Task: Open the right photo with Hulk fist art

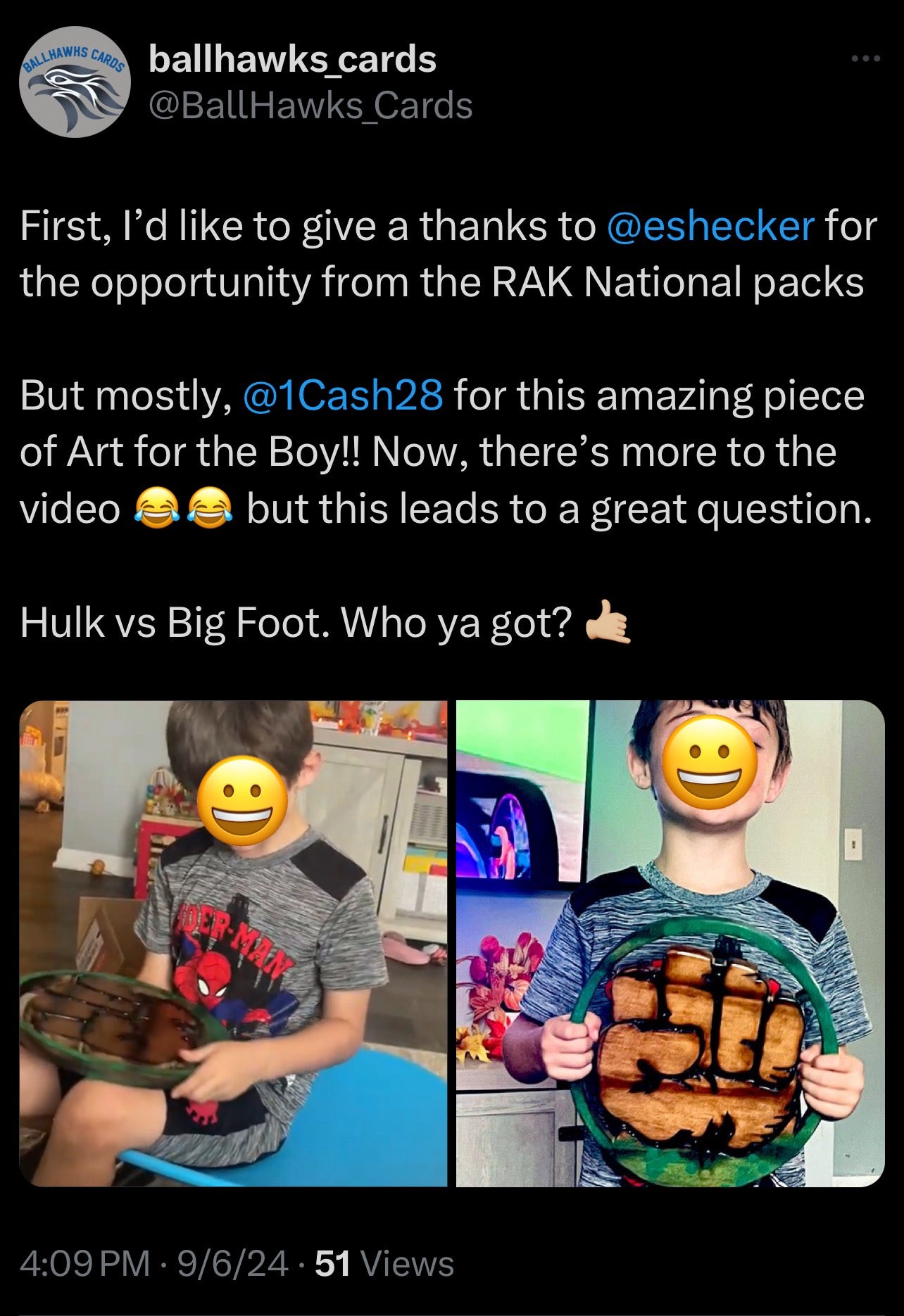Action: 670,943
